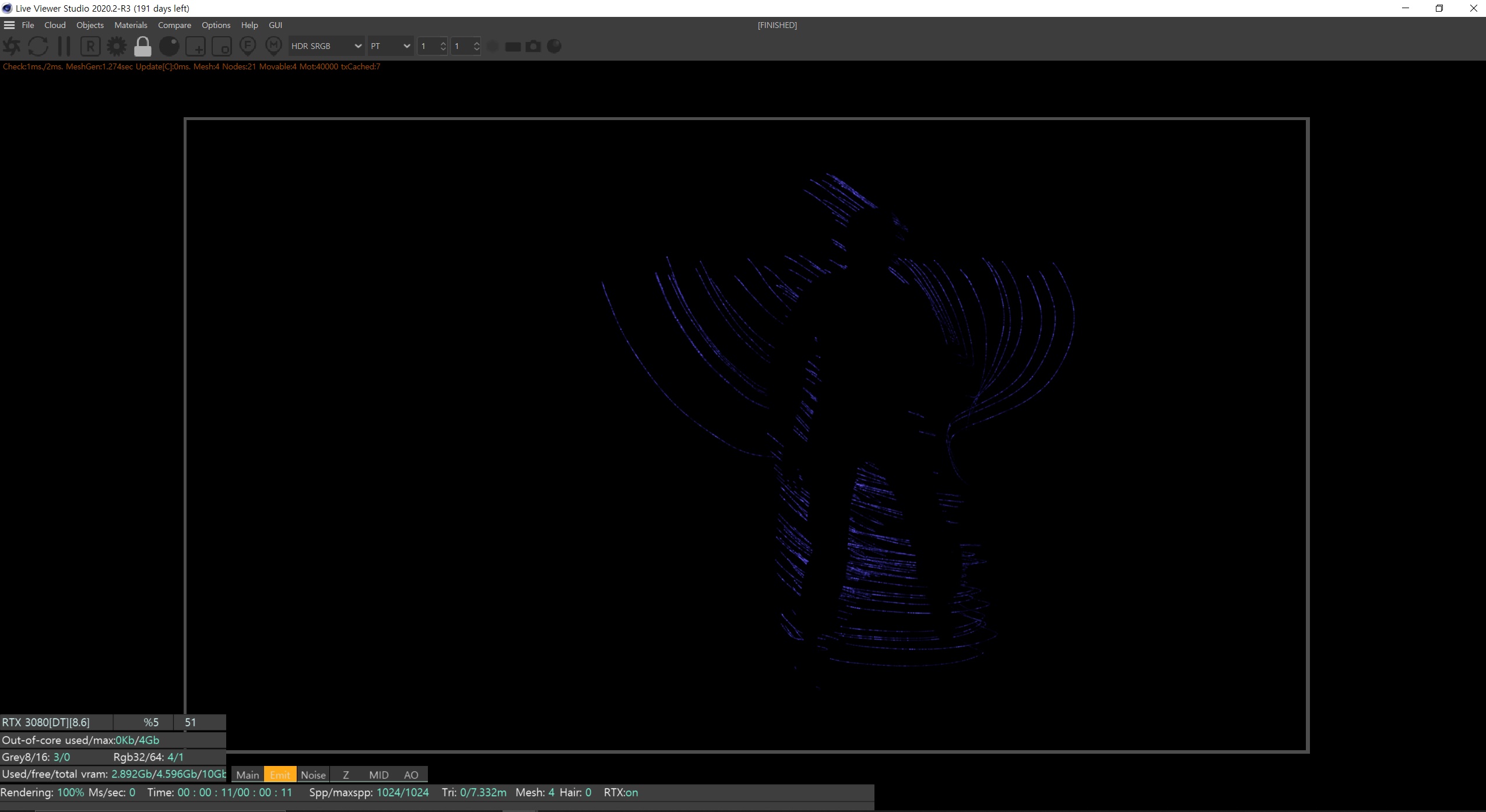This screenshot has height=812, width=1486.
Task: Click the dim circular icon after steppers
Action: click(493, 46)
